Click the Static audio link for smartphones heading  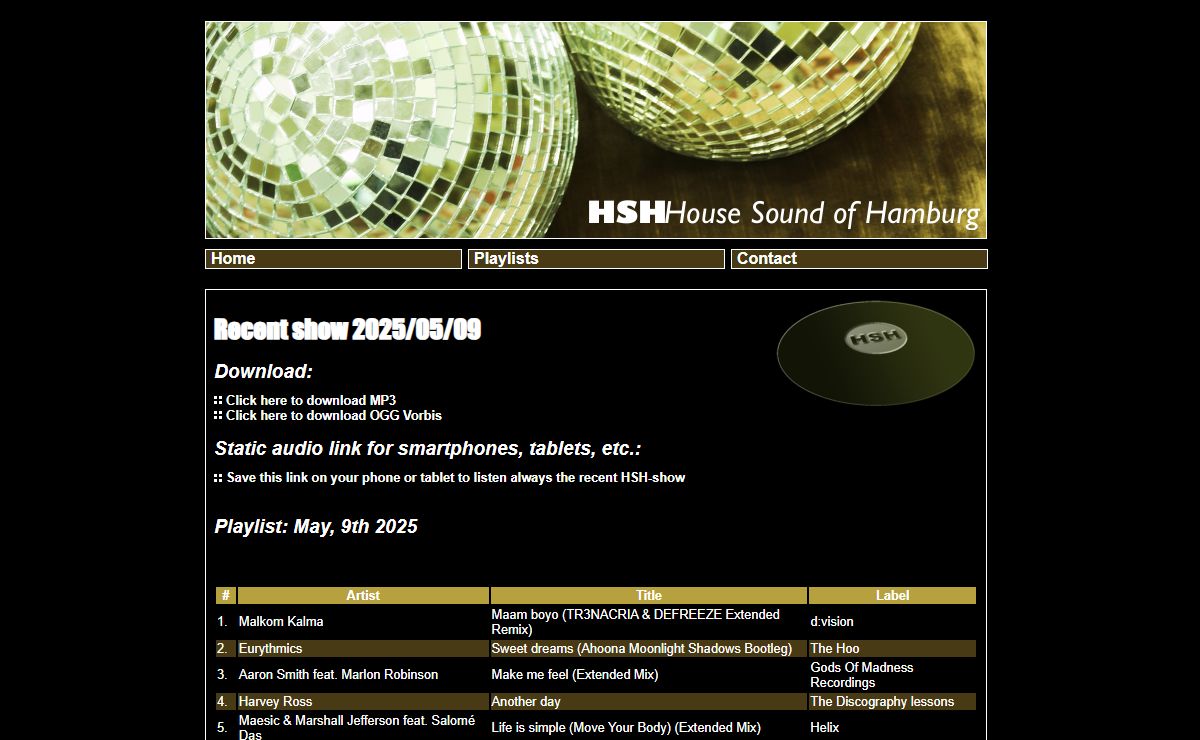click(x=427, y=449)
